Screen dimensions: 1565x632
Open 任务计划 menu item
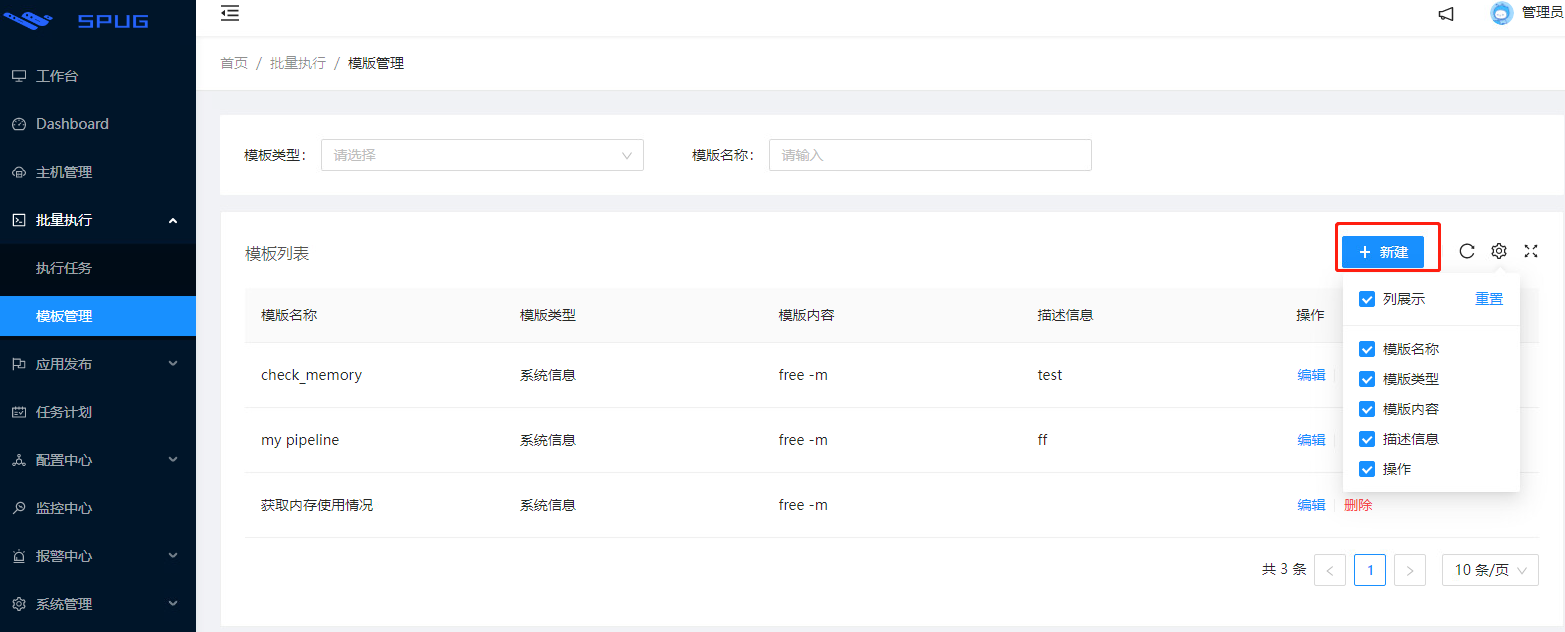point(98,412)
